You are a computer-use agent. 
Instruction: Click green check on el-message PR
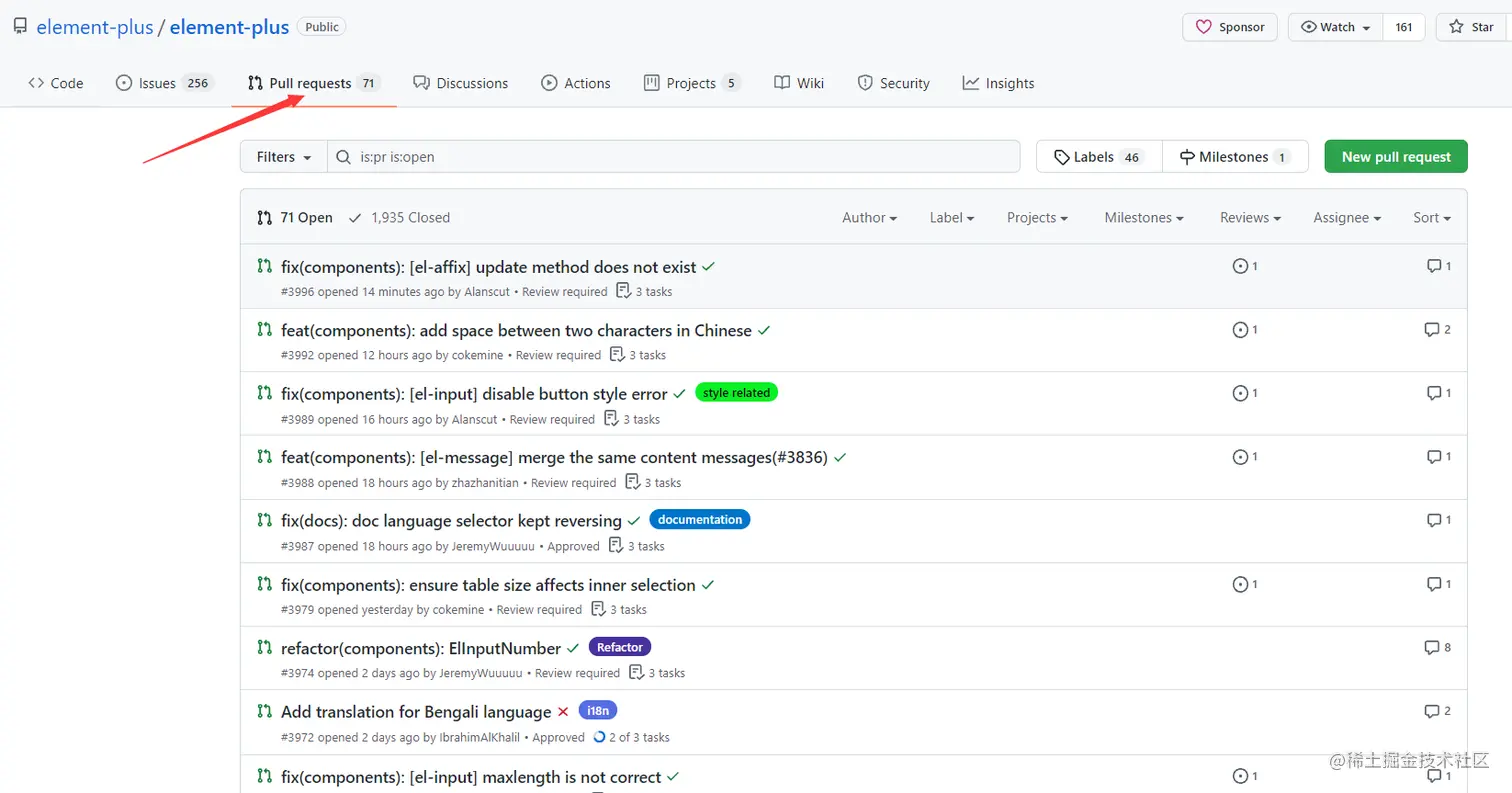coord(840,457)
